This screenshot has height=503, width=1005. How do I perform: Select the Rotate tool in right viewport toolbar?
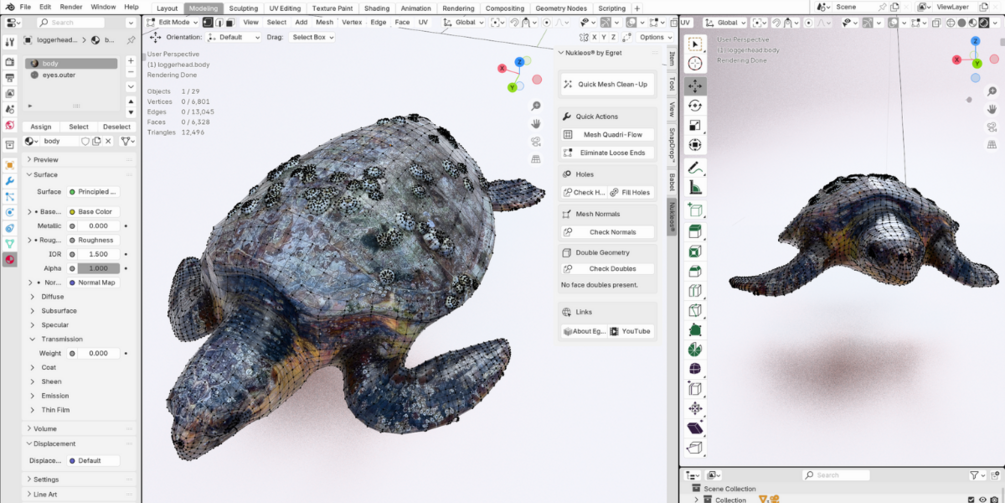point(695,105)
